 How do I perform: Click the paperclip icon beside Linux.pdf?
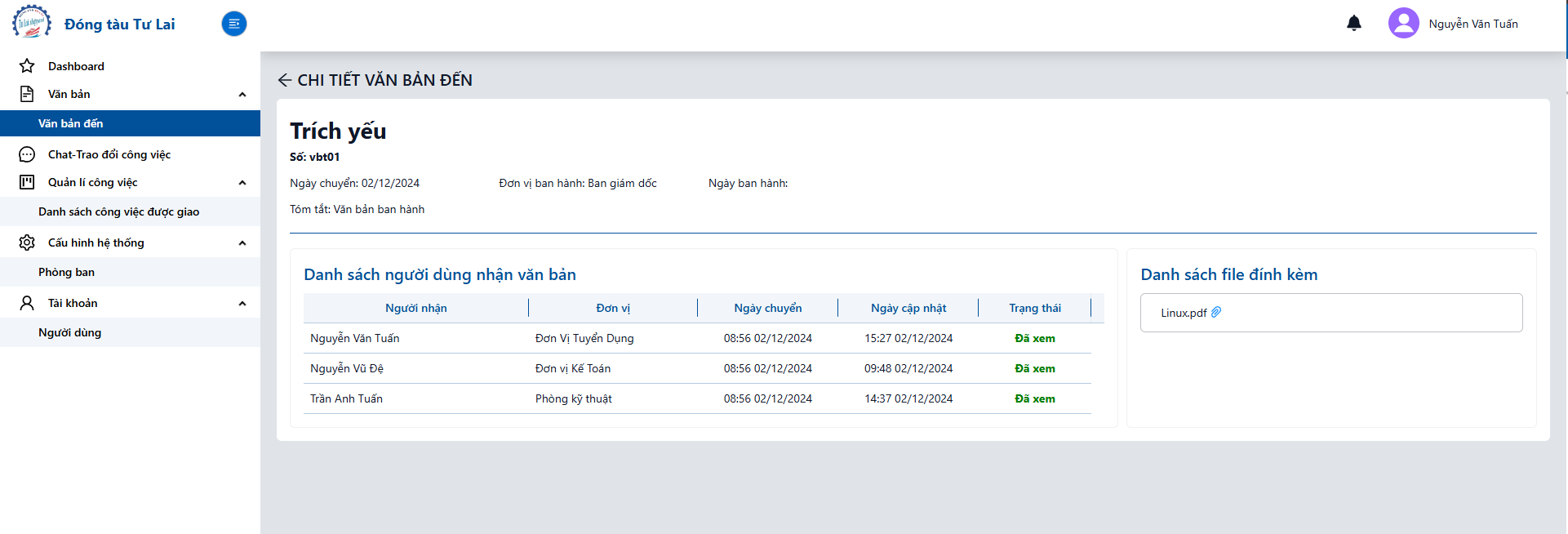click(1216, 312)
